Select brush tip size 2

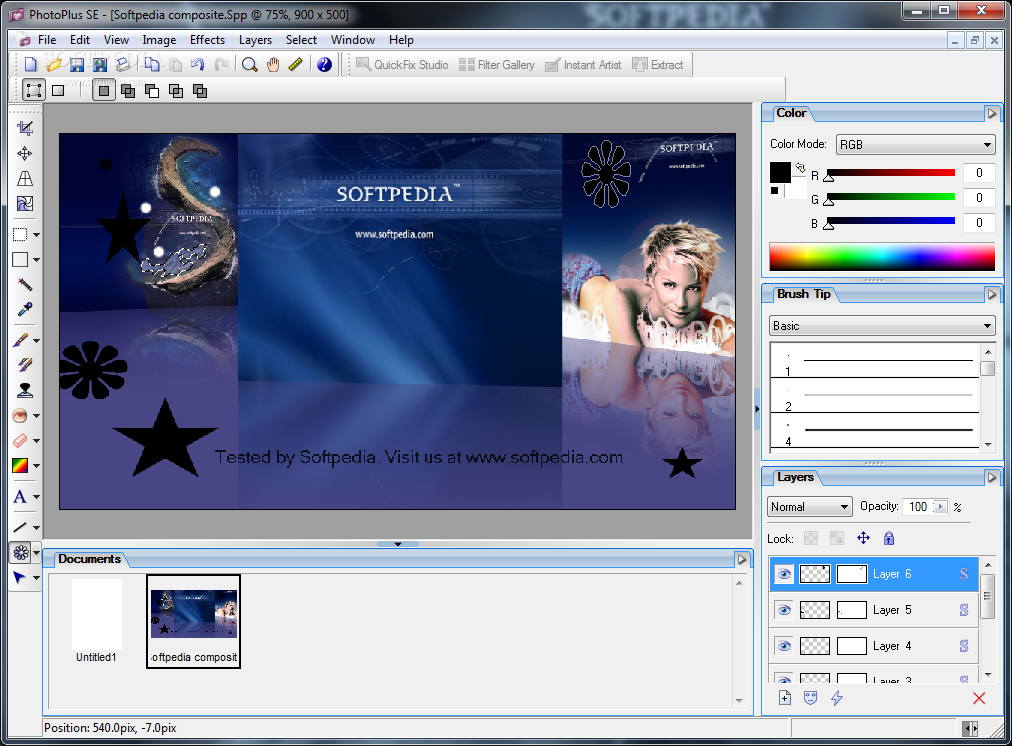[874, 398]
